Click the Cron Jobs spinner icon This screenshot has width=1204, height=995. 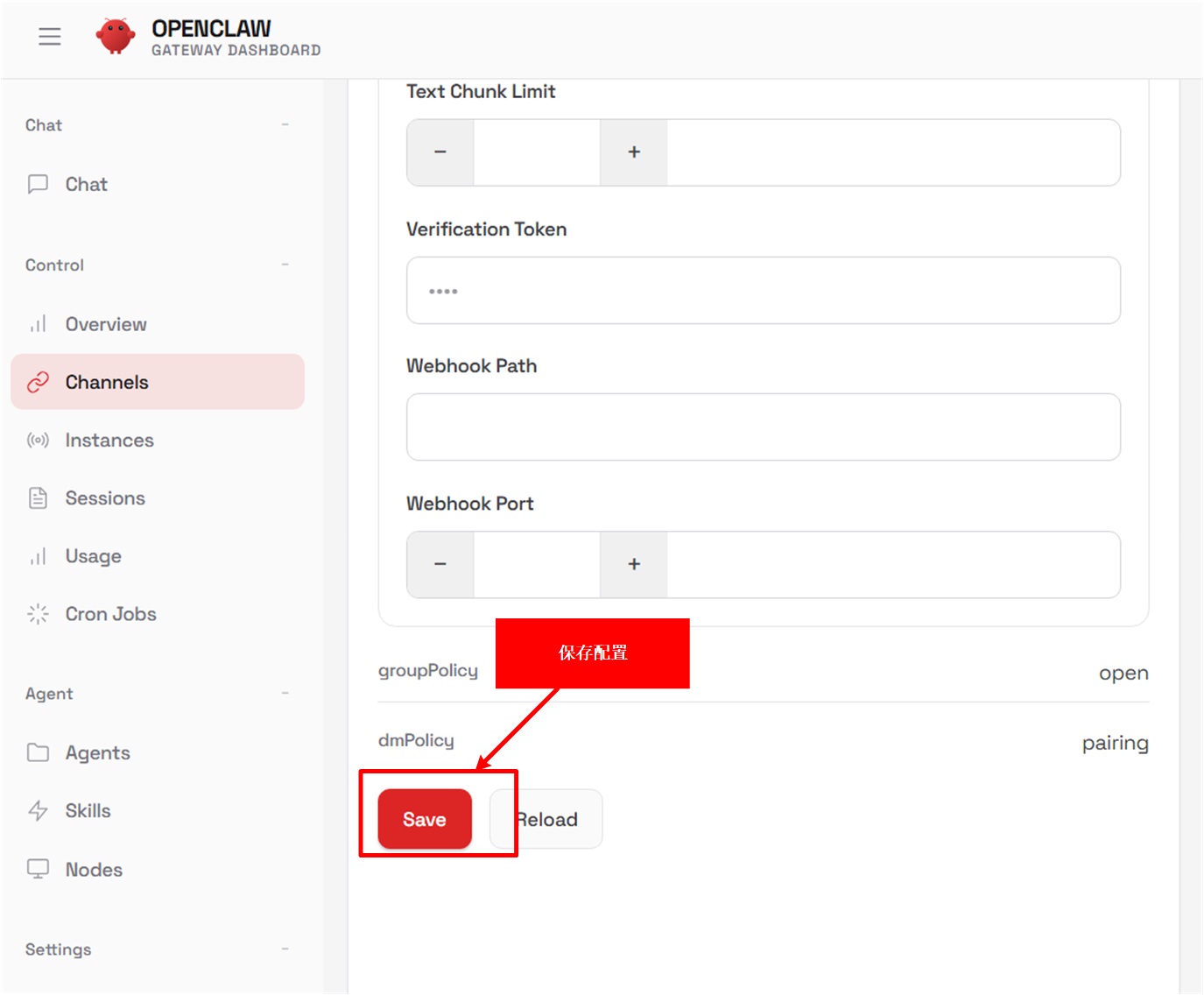tap(38, 614)
